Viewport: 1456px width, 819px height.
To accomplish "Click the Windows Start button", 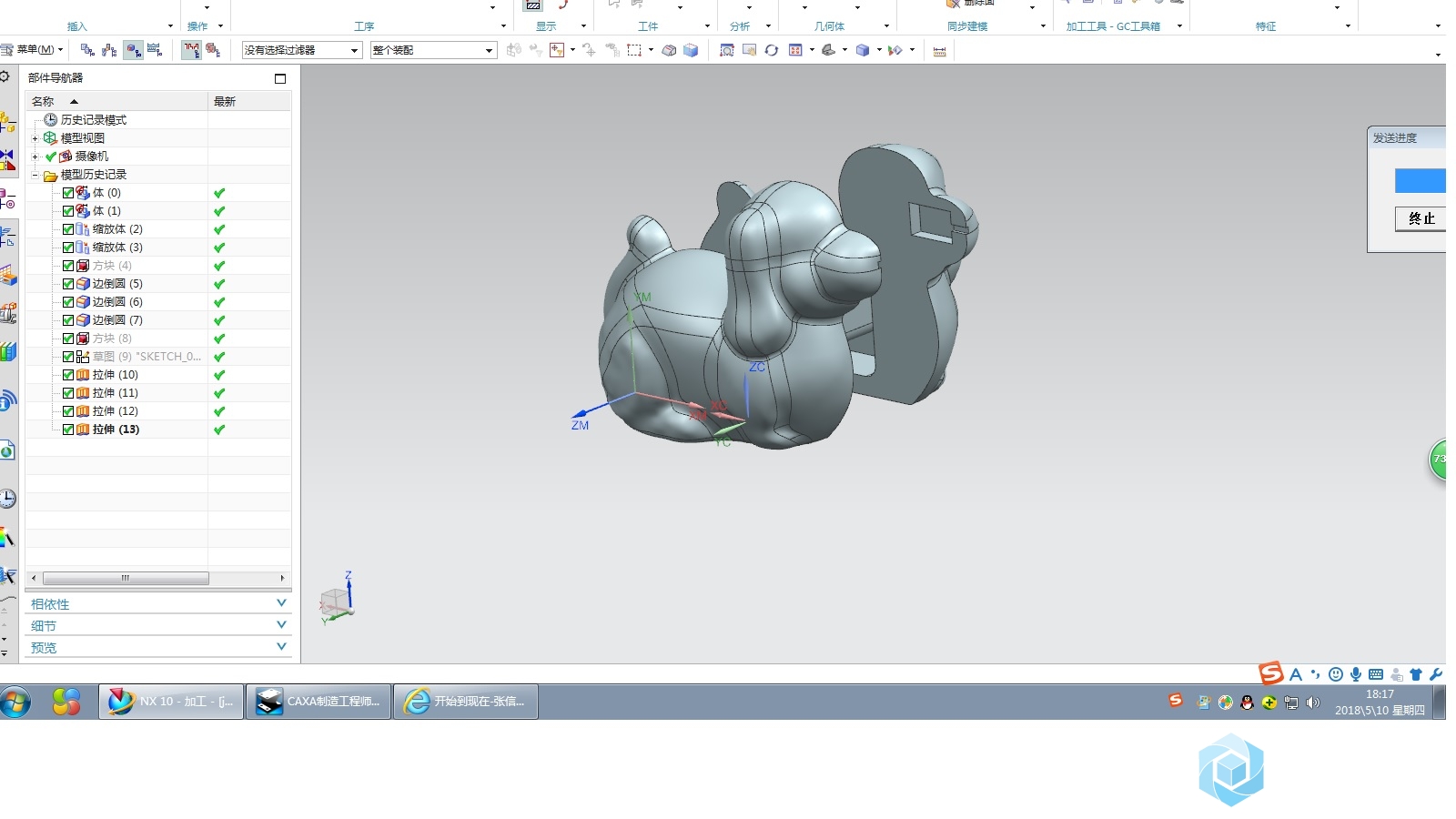I will pyautogui.click(x=15, y=702).
